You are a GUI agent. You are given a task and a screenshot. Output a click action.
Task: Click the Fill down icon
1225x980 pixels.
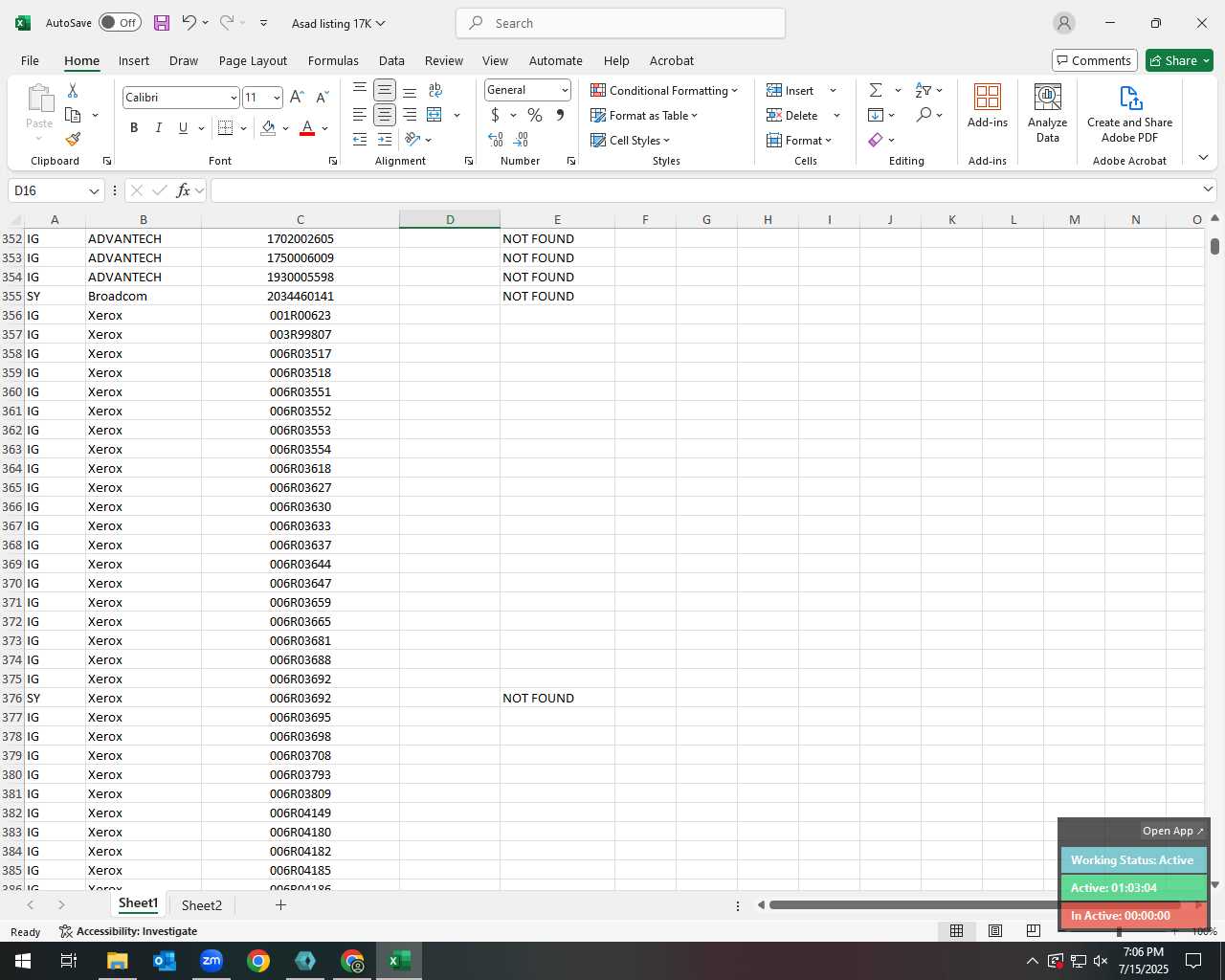tap(876, 115)
